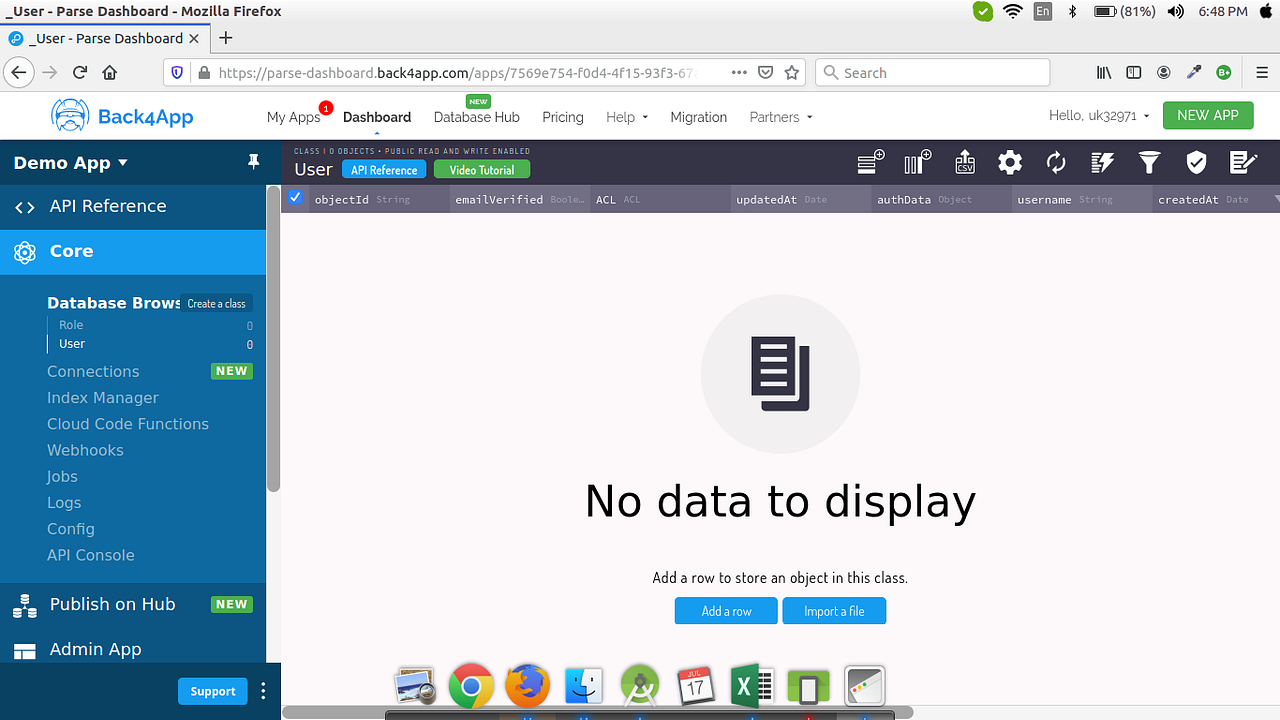Click the CSV export icon
Screen dimensions: 1280x720
click(x=964, y=163)
